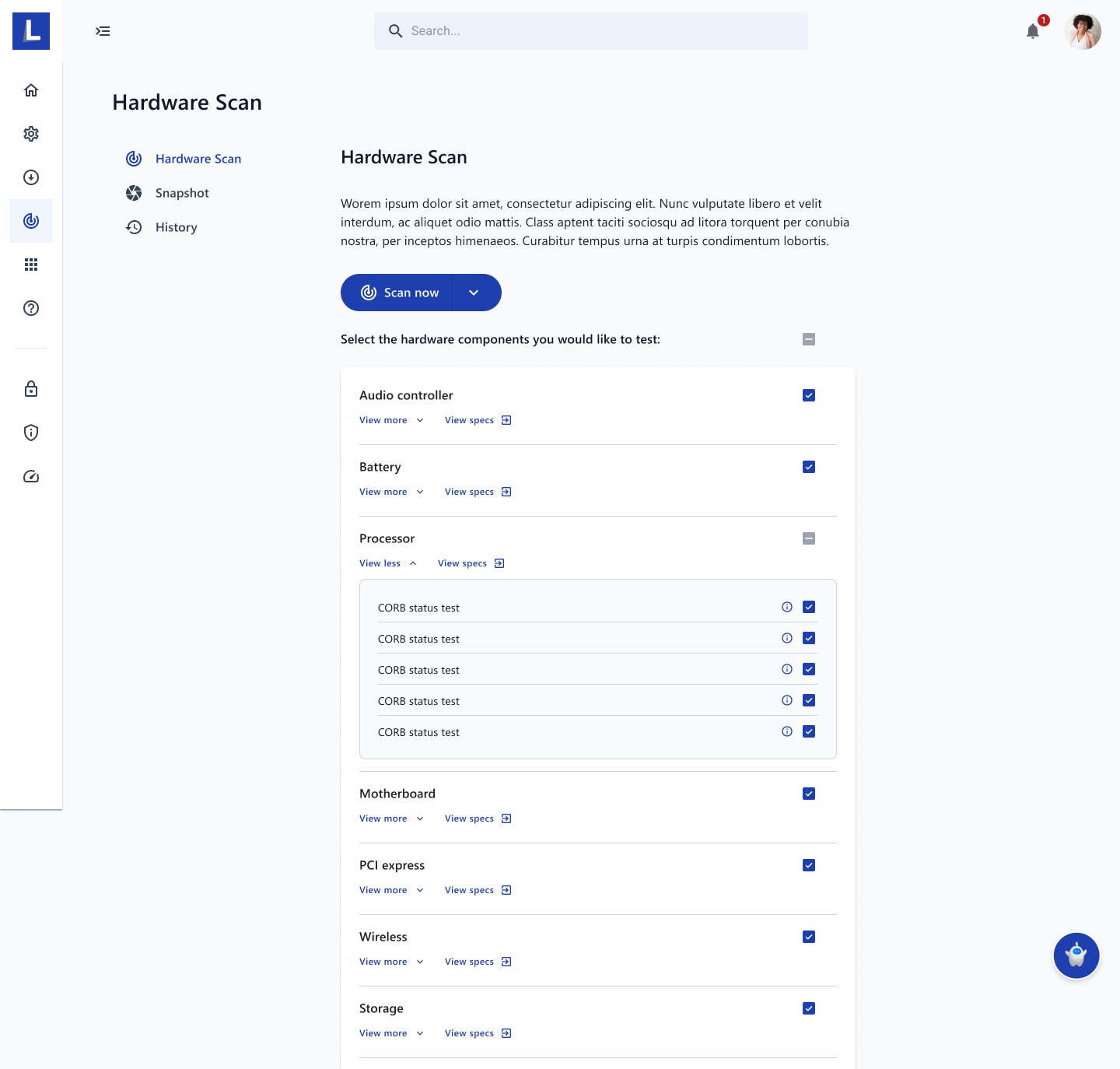Screen dimensions: 1120x1069
Task: Uncheck the Storage checkbox
Action: [x=809, y=1008]
